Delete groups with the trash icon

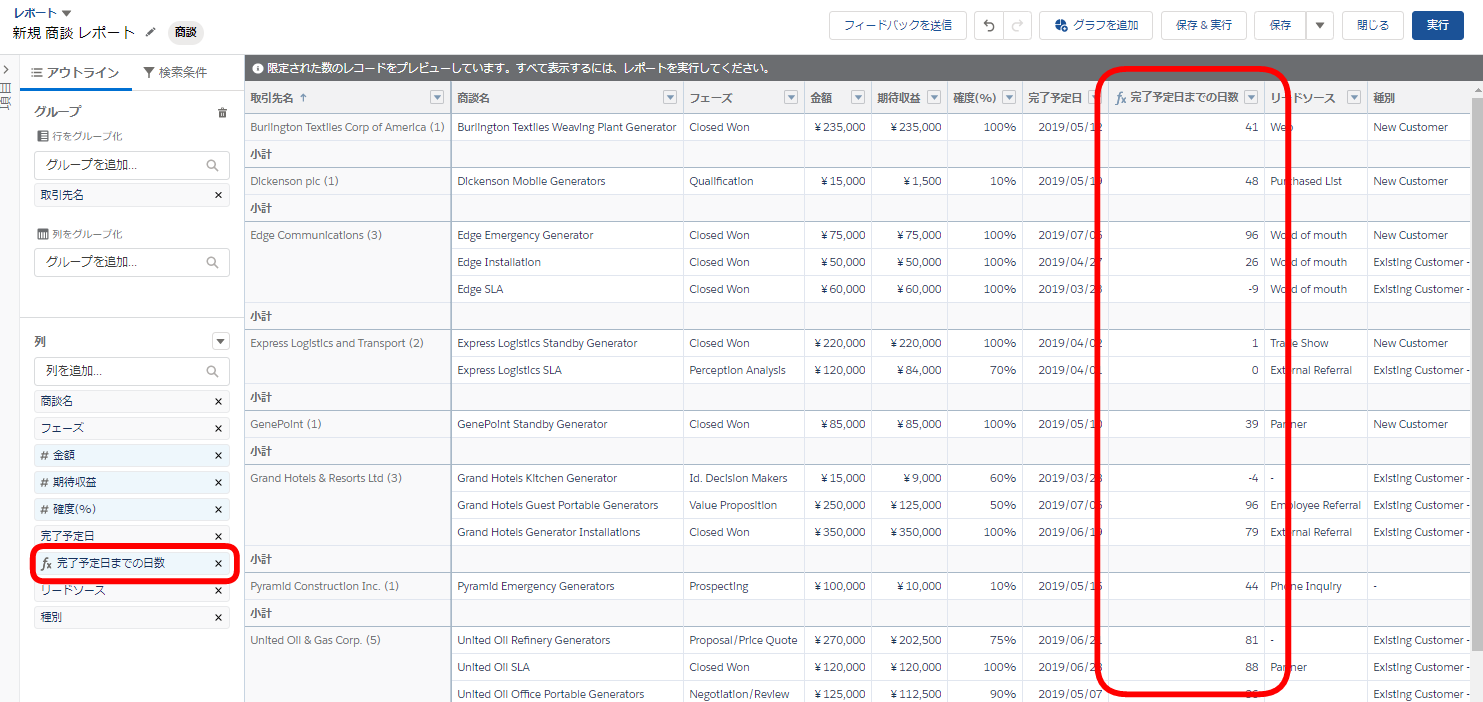pos(222,112)
